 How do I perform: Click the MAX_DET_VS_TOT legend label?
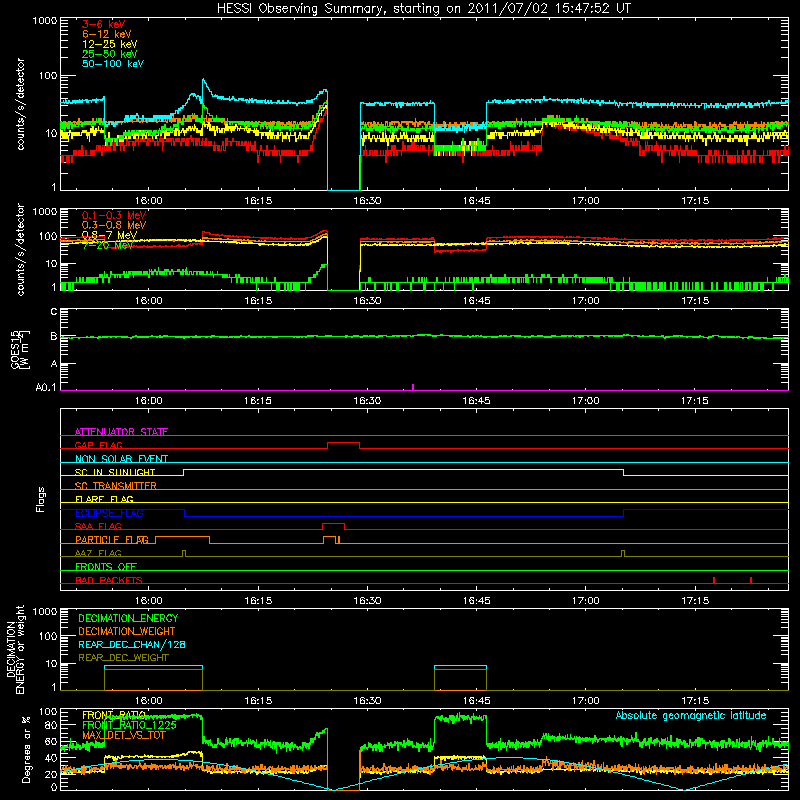coord(124,735)
